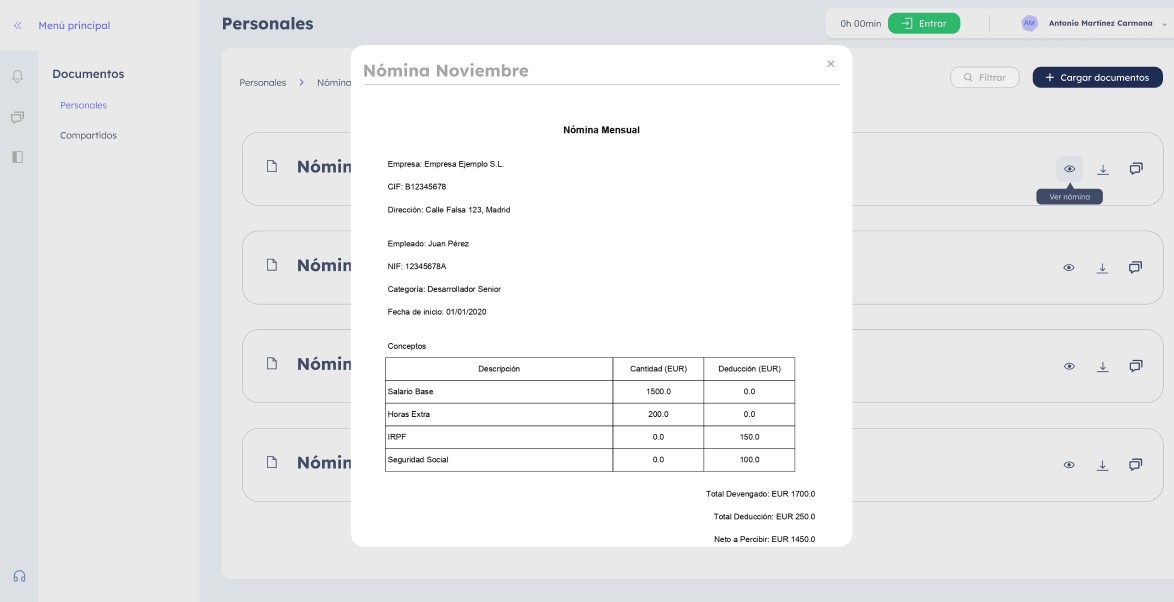This screenshot has width=1174, height=602.
Task: Download the first payroll document
Action: pyautogui.click(x=1103, y=169)
